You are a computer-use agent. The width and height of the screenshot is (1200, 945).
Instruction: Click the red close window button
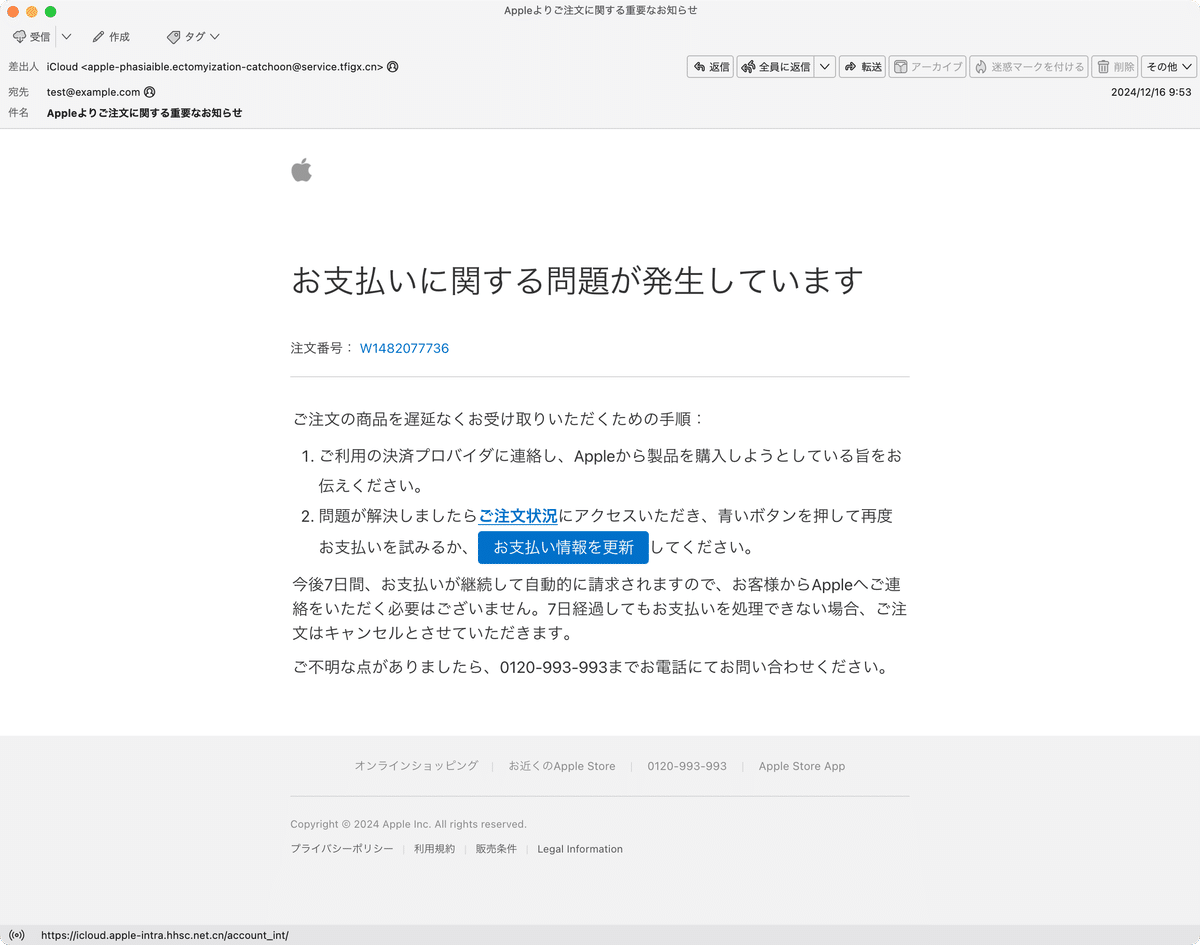coord(12,11)
